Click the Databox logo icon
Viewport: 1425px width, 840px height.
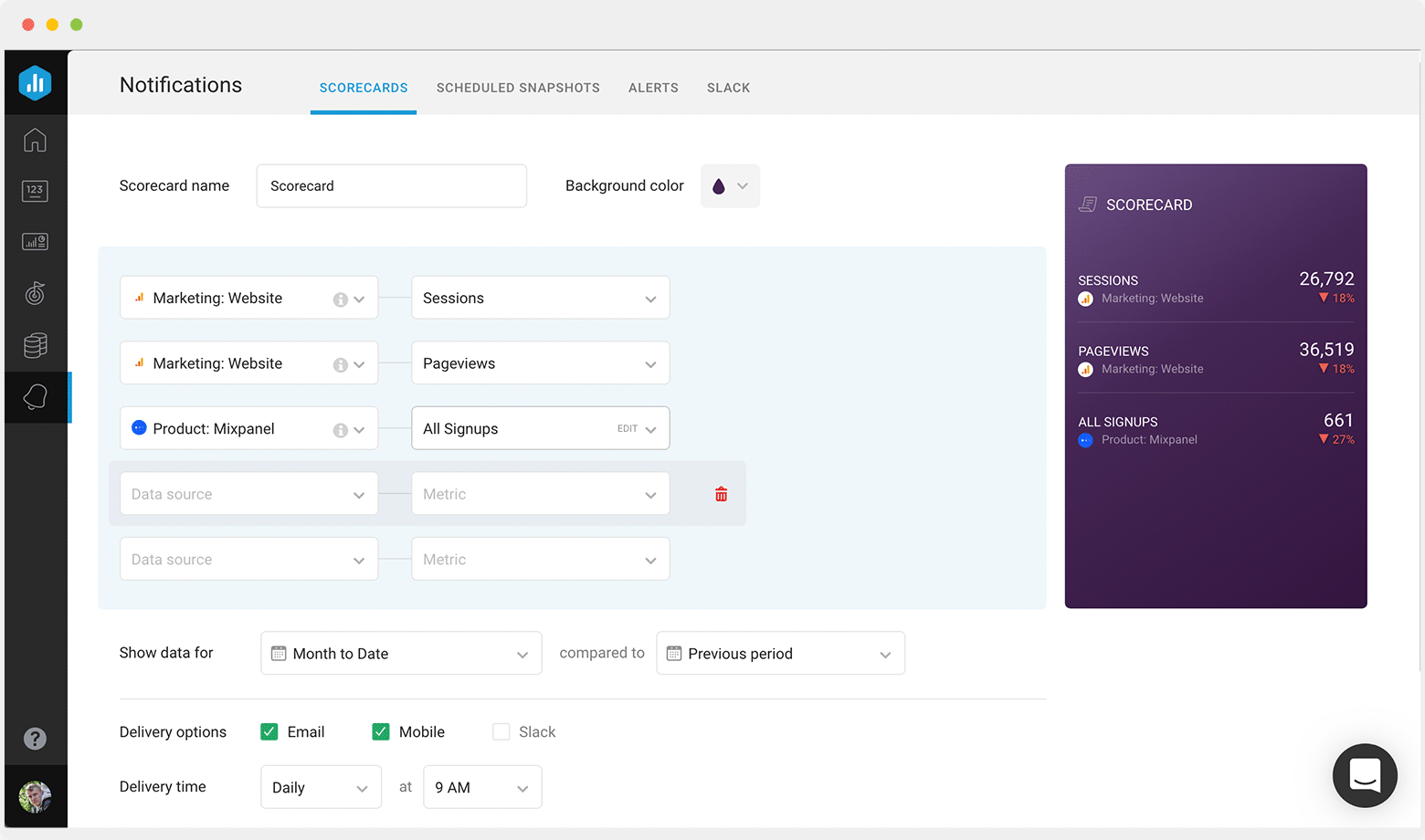coord(36,83)
